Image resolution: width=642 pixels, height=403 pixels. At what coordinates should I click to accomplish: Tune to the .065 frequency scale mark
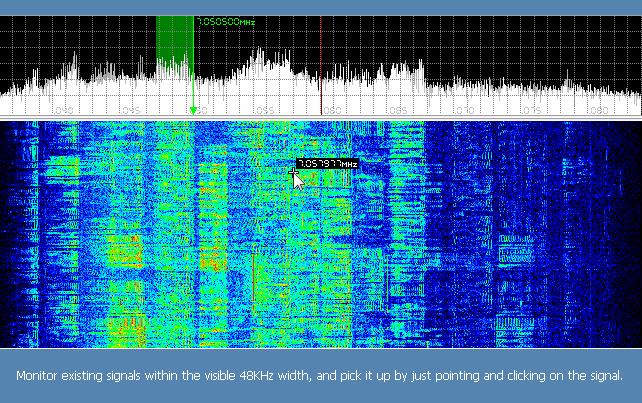tap(398, 110)
